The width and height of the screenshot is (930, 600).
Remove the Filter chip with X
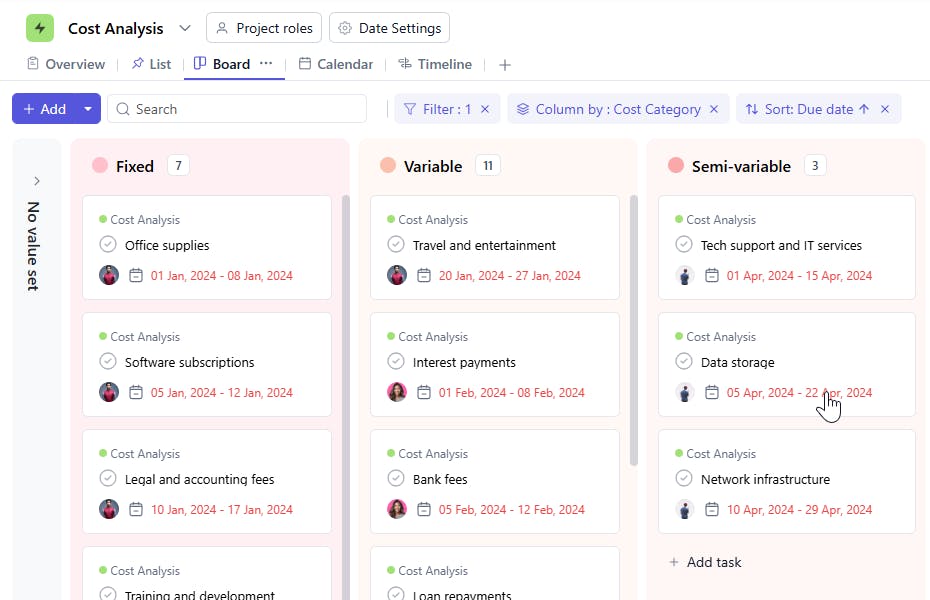click(485, 109)
